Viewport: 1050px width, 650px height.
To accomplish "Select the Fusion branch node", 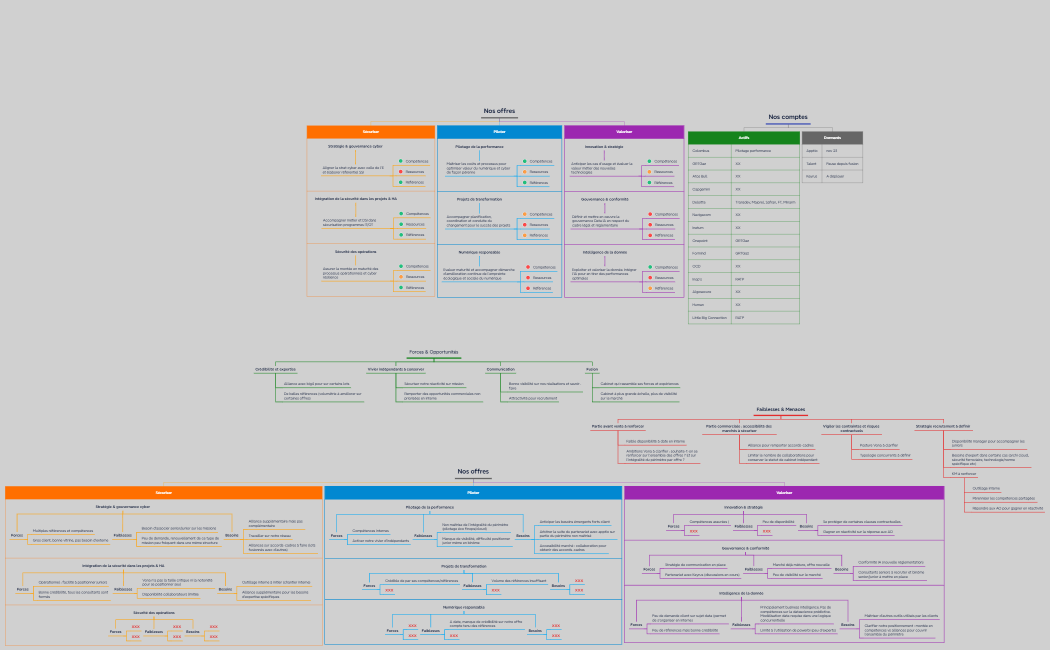I will tap(592, 369).
